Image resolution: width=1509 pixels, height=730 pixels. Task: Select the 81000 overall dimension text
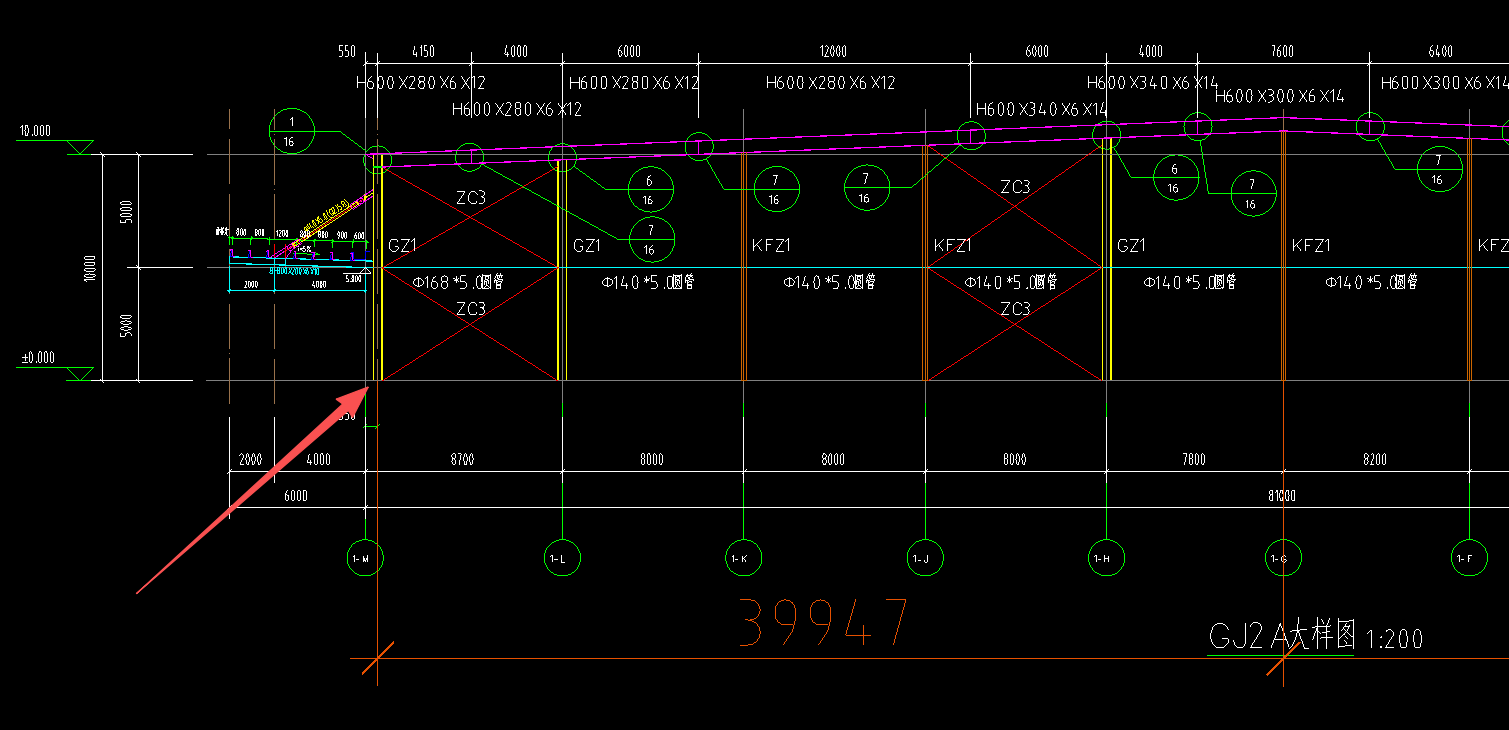point(1281,496)
